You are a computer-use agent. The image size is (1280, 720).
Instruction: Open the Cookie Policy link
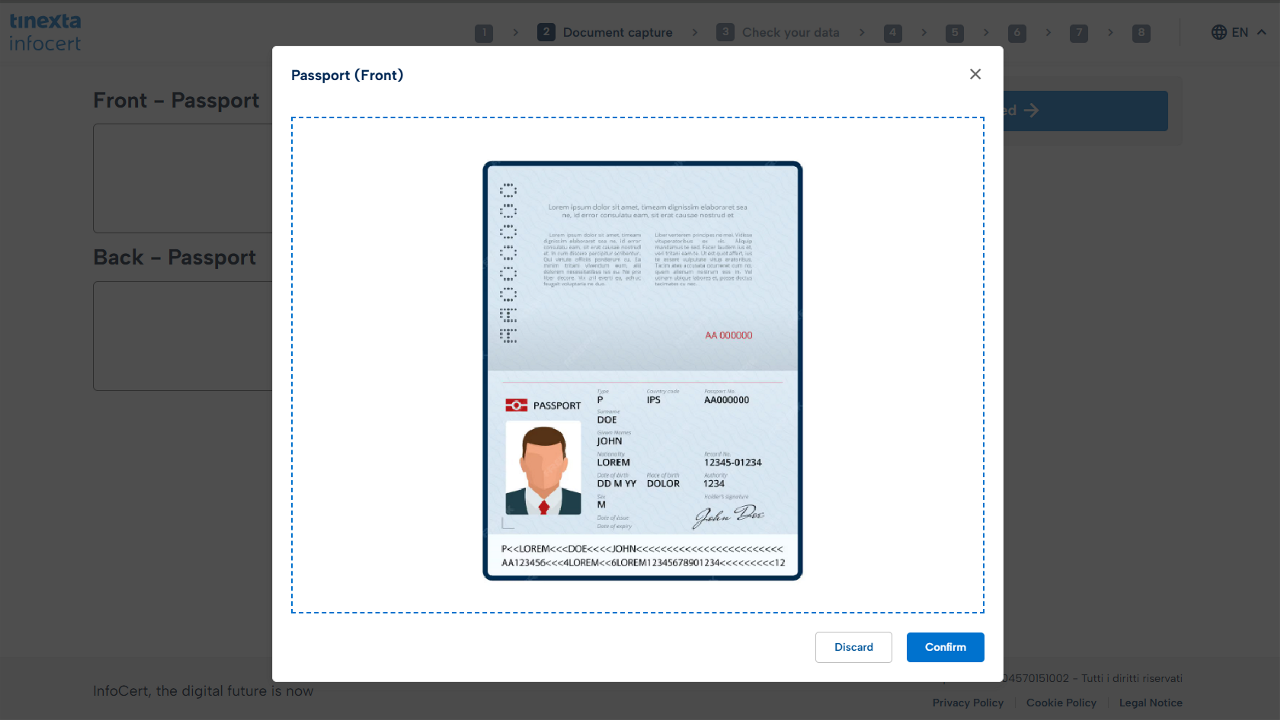(x=1061, y=703)
